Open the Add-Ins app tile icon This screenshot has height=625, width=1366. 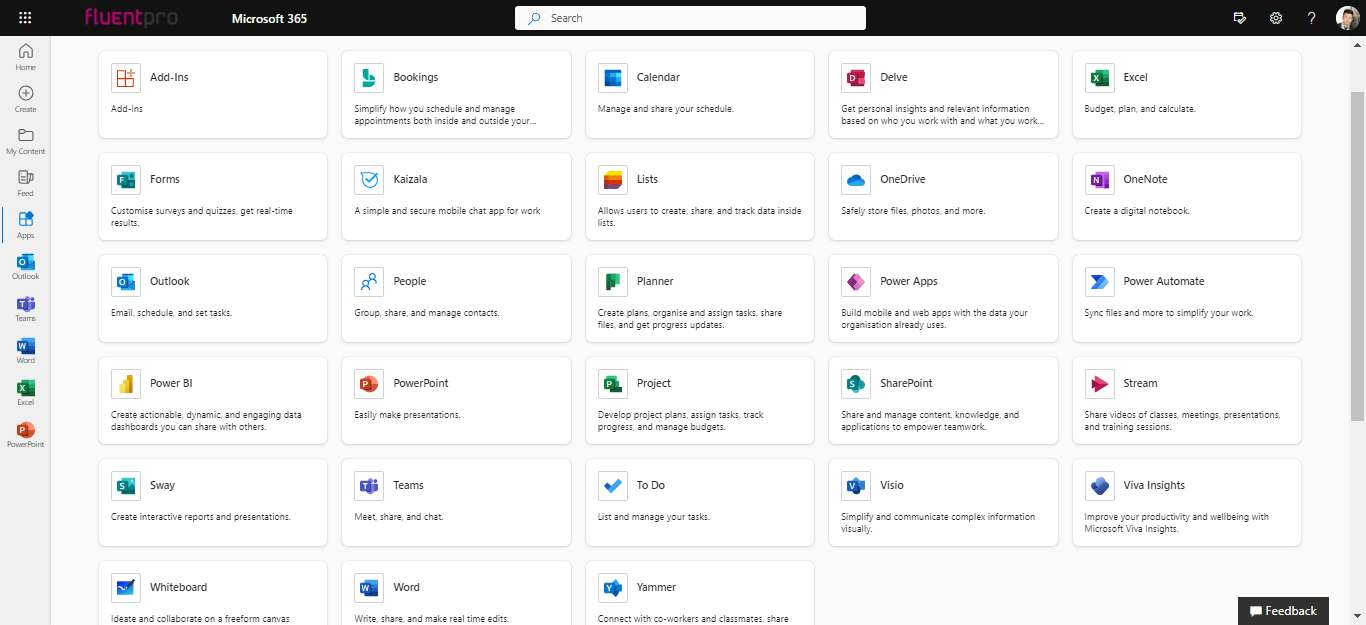click(x=125, y=78)
